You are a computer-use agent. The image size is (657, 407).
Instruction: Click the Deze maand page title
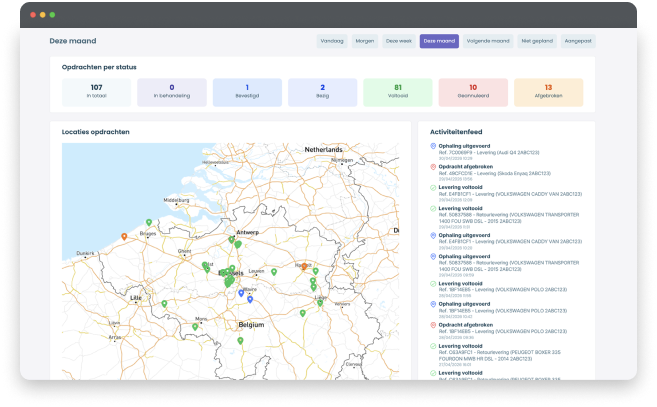pos(73,41)
